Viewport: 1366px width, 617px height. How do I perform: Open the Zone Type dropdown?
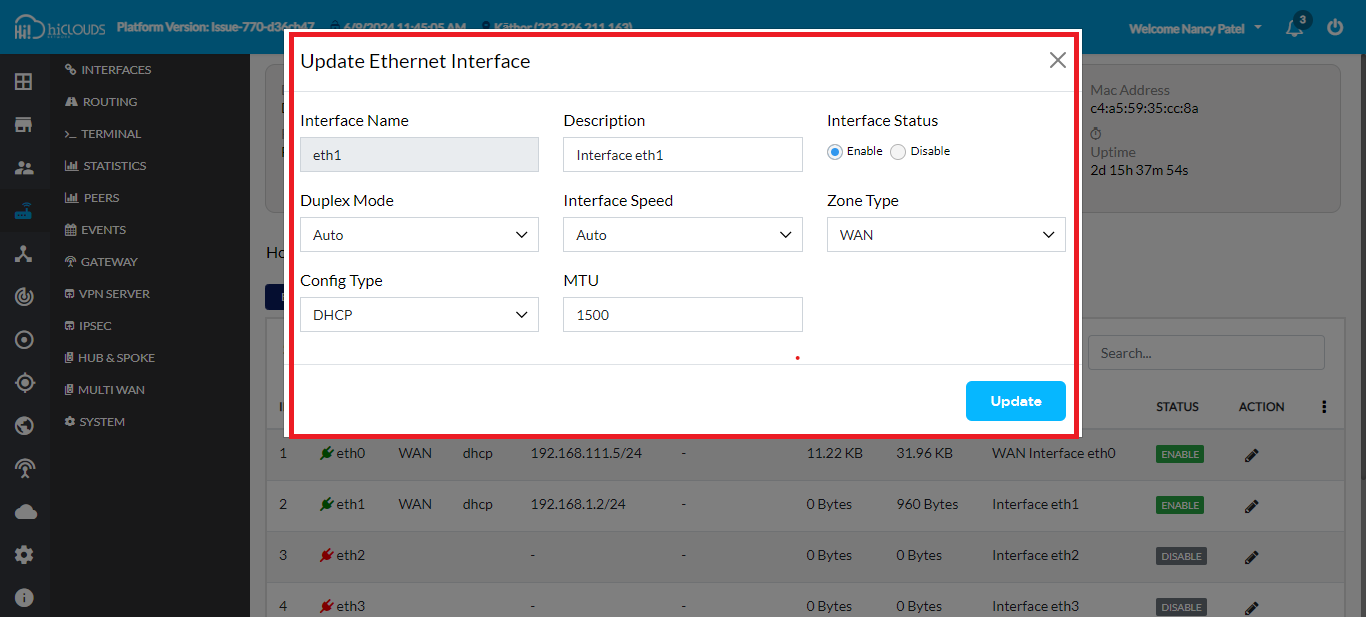coord(946,234)
